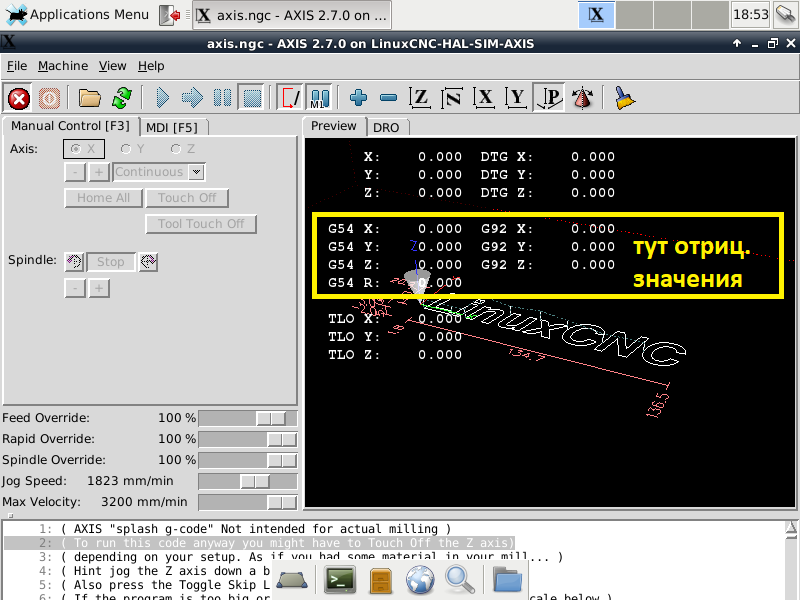Image resolution: width=800 pixels, height=600 pixels.
Task: Jog axis in the negative direction
Action: click(75, 172)
